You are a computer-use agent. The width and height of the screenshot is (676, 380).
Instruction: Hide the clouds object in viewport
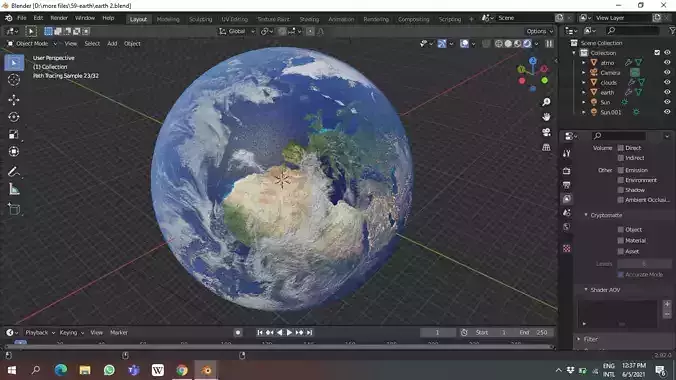pyautogui.click(x=667, y=82)
